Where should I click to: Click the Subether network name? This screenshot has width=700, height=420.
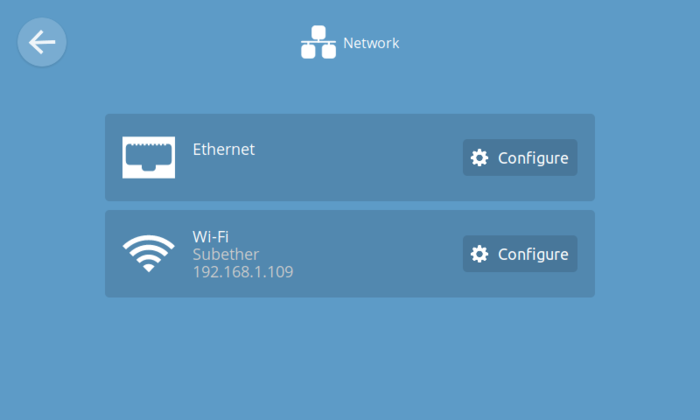tap(225, 254)
